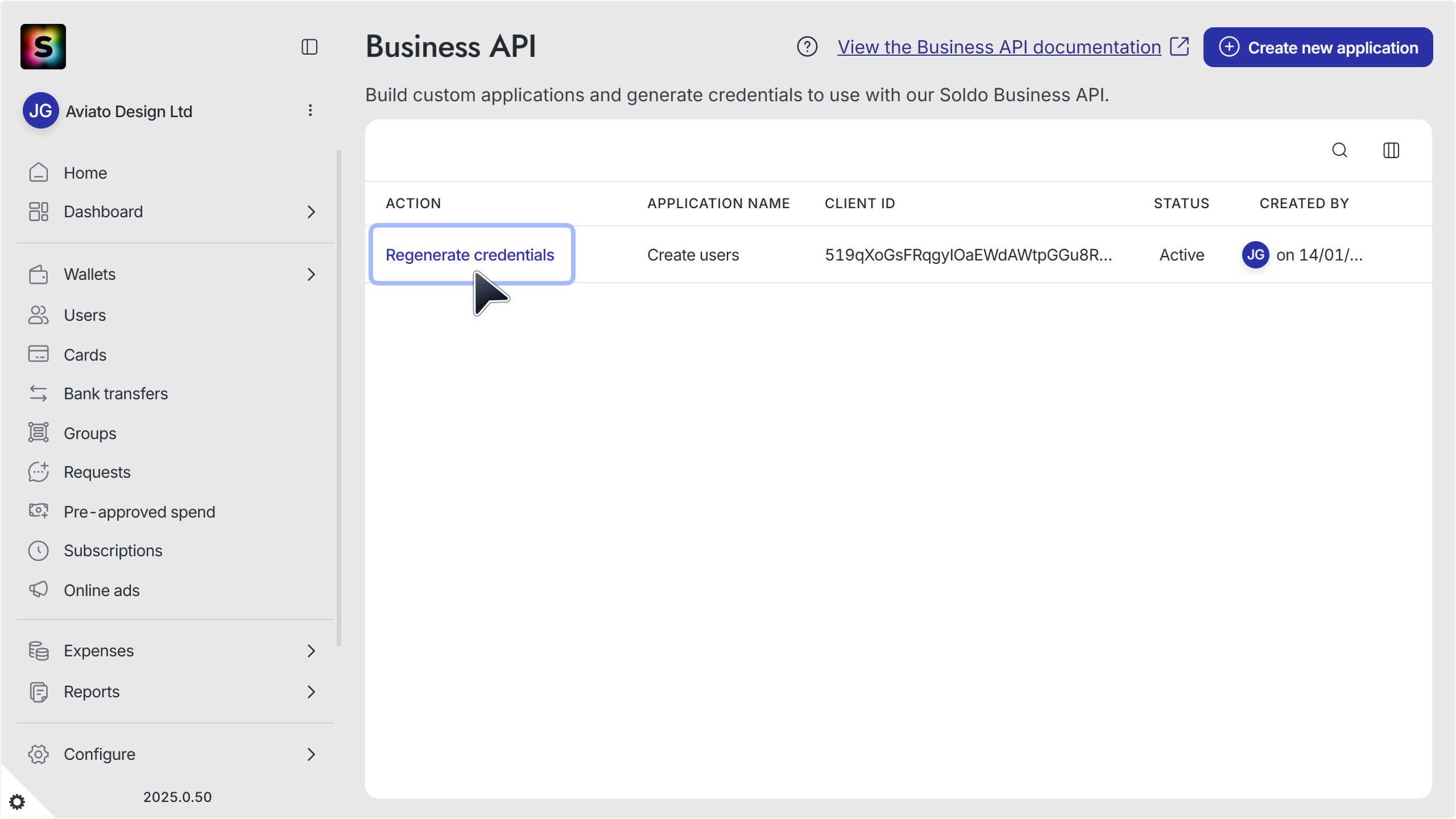The width and height of the screenshot is (1456, 819).
Task: Click the Configure gear icon
Action: pos(38,754)
